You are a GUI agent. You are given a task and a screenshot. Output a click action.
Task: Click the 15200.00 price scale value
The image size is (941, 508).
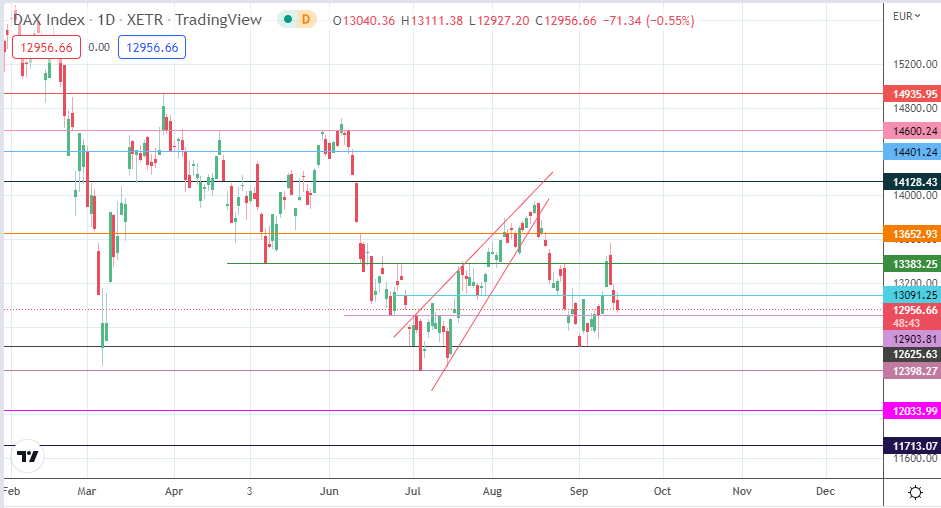pos(915,64)
